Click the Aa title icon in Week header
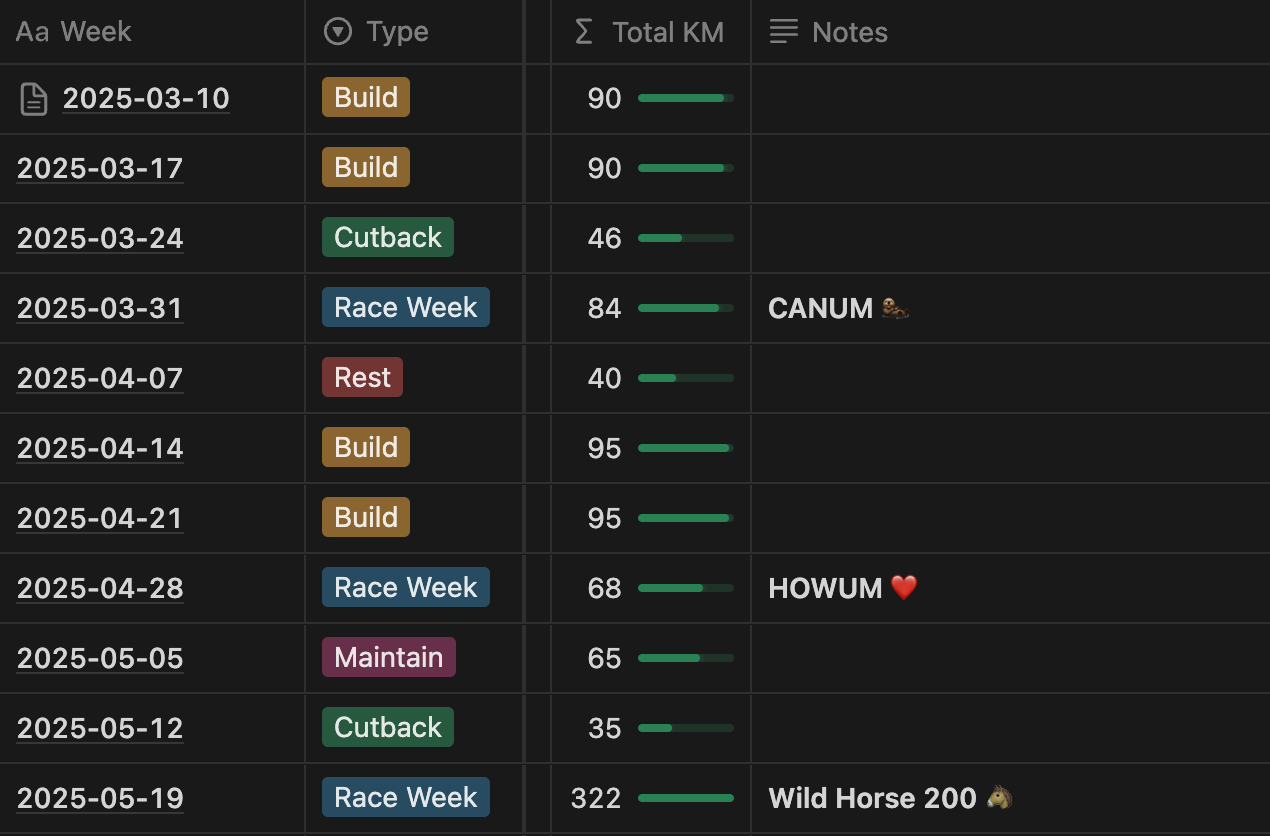1270x836 pixels. point(32,32)
